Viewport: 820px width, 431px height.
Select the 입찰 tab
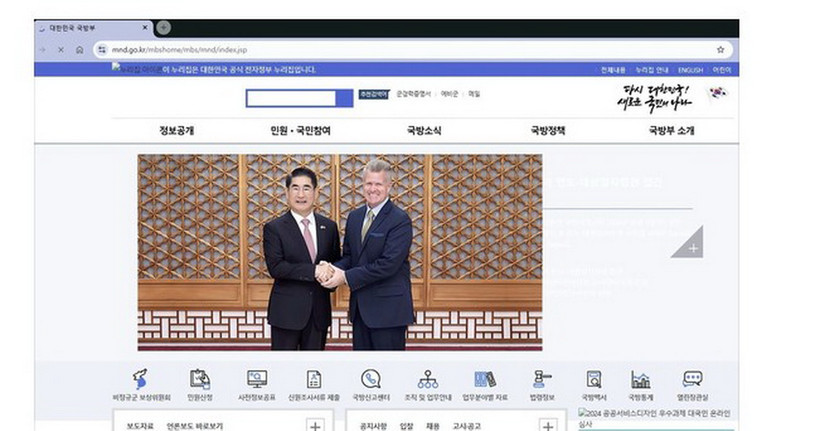pyautogui.click(x=406, y=426)
